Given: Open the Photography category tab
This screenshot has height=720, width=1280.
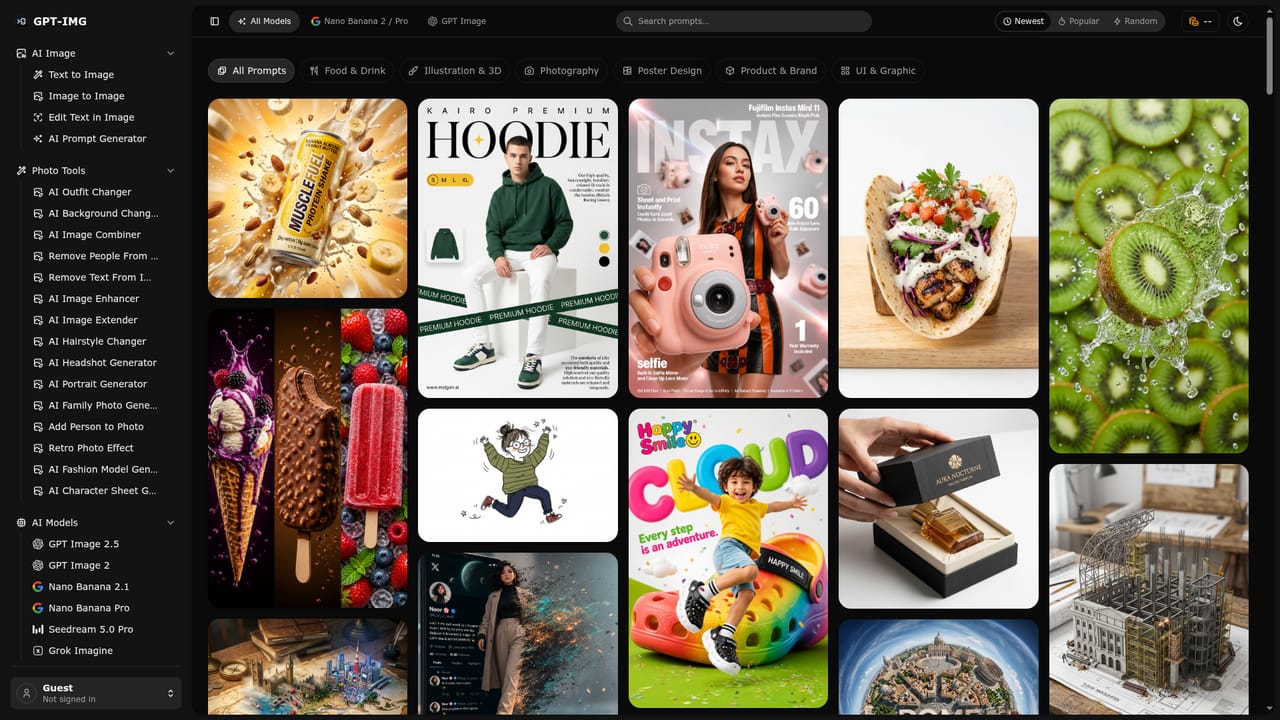Looking at the screenshot, I should pyautogui.click(x=561, y=70).
